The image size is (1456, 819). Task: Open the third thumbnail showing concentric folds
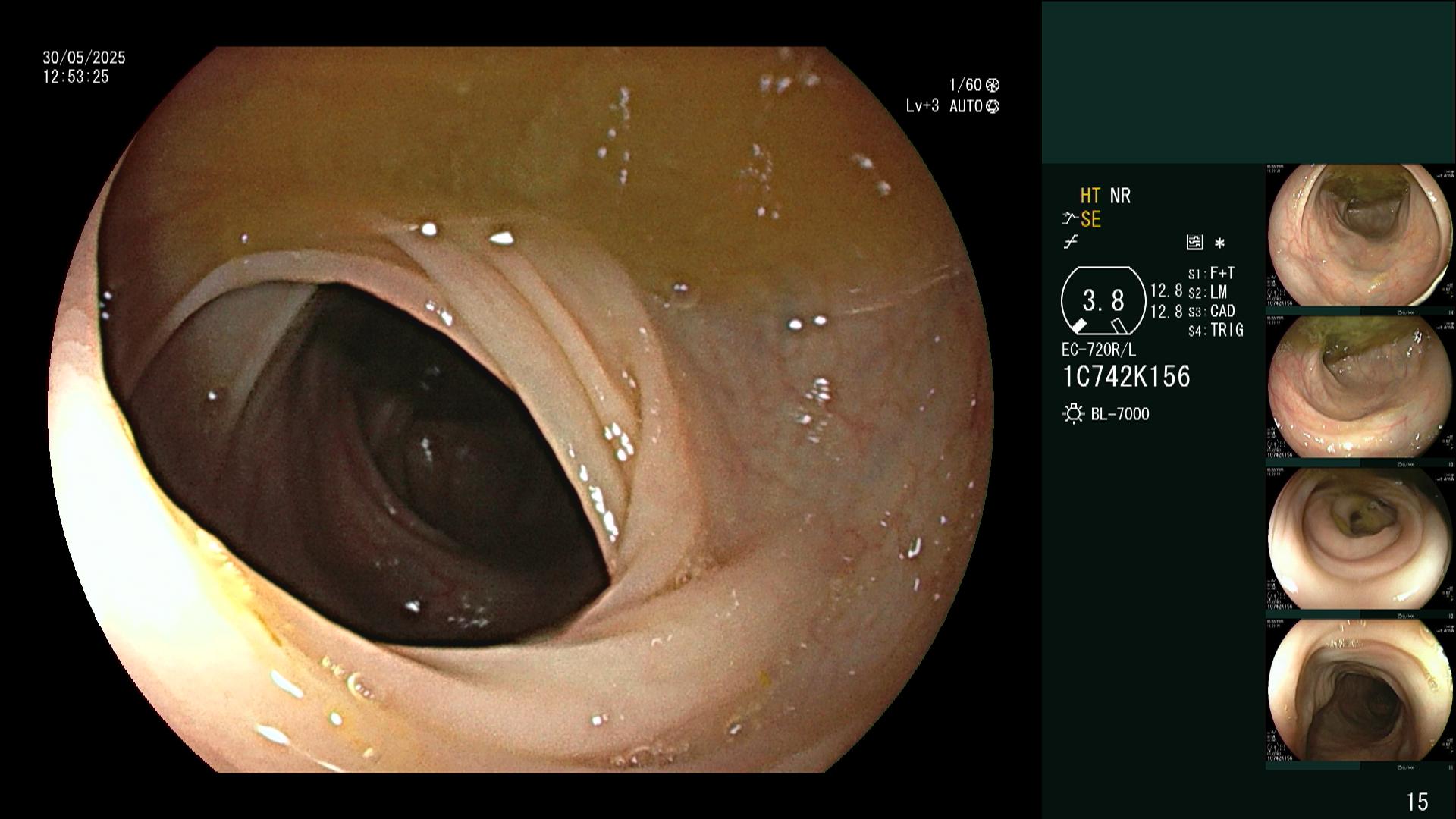pyautogui.click(x=1360, y=539)
